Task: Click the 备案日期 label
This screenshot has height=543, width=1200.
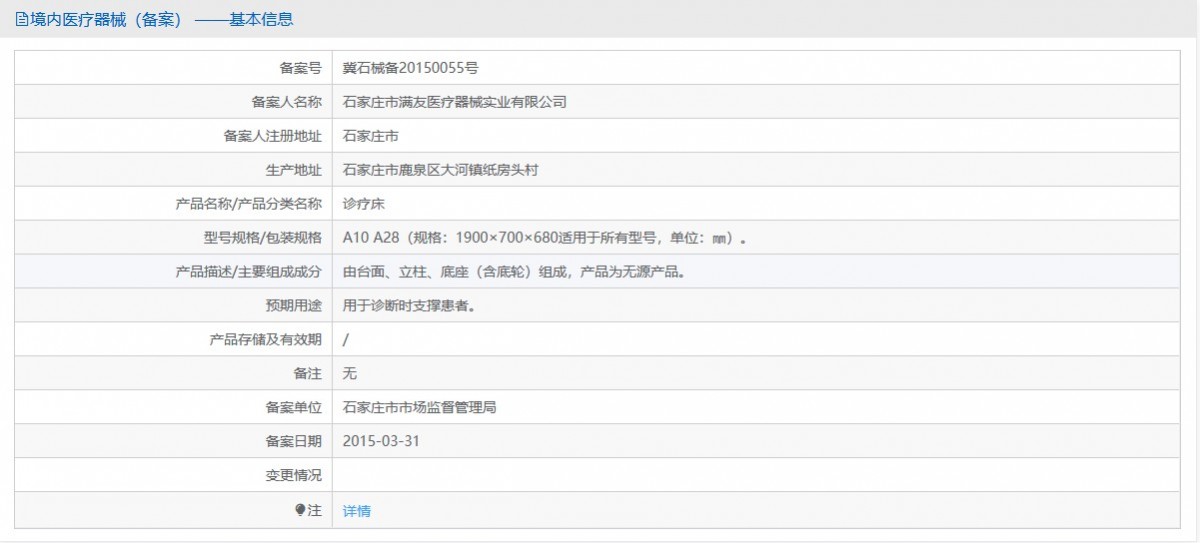Action: (294, 442)
